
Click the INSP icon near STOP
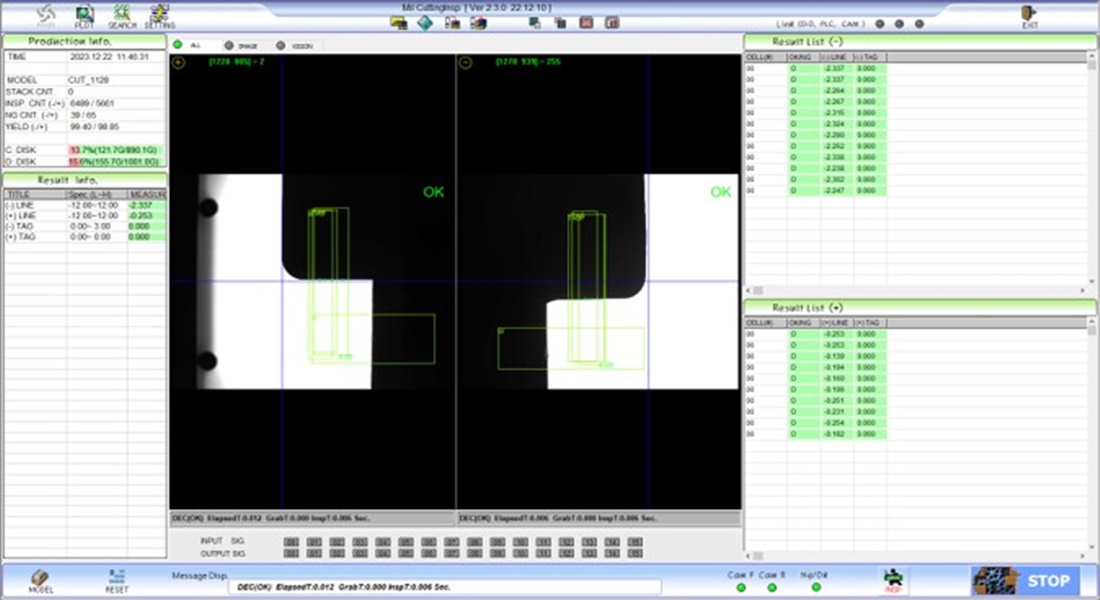[892, 579]
